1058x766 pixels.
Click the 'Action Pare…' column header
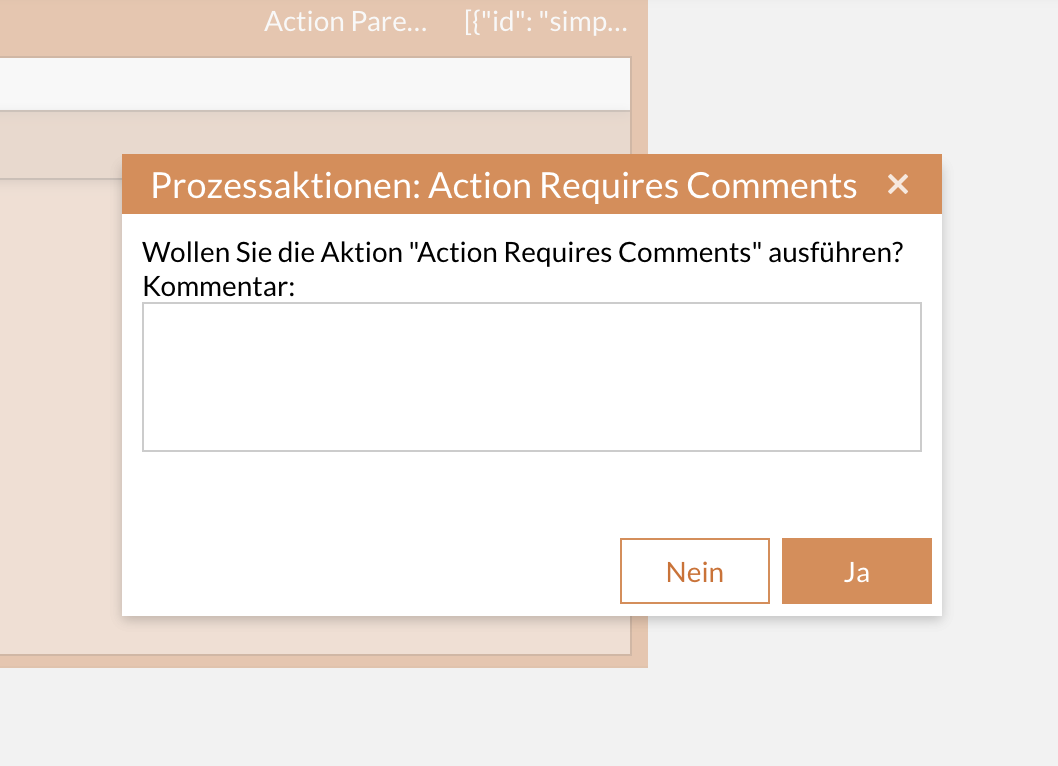[345, 21]
